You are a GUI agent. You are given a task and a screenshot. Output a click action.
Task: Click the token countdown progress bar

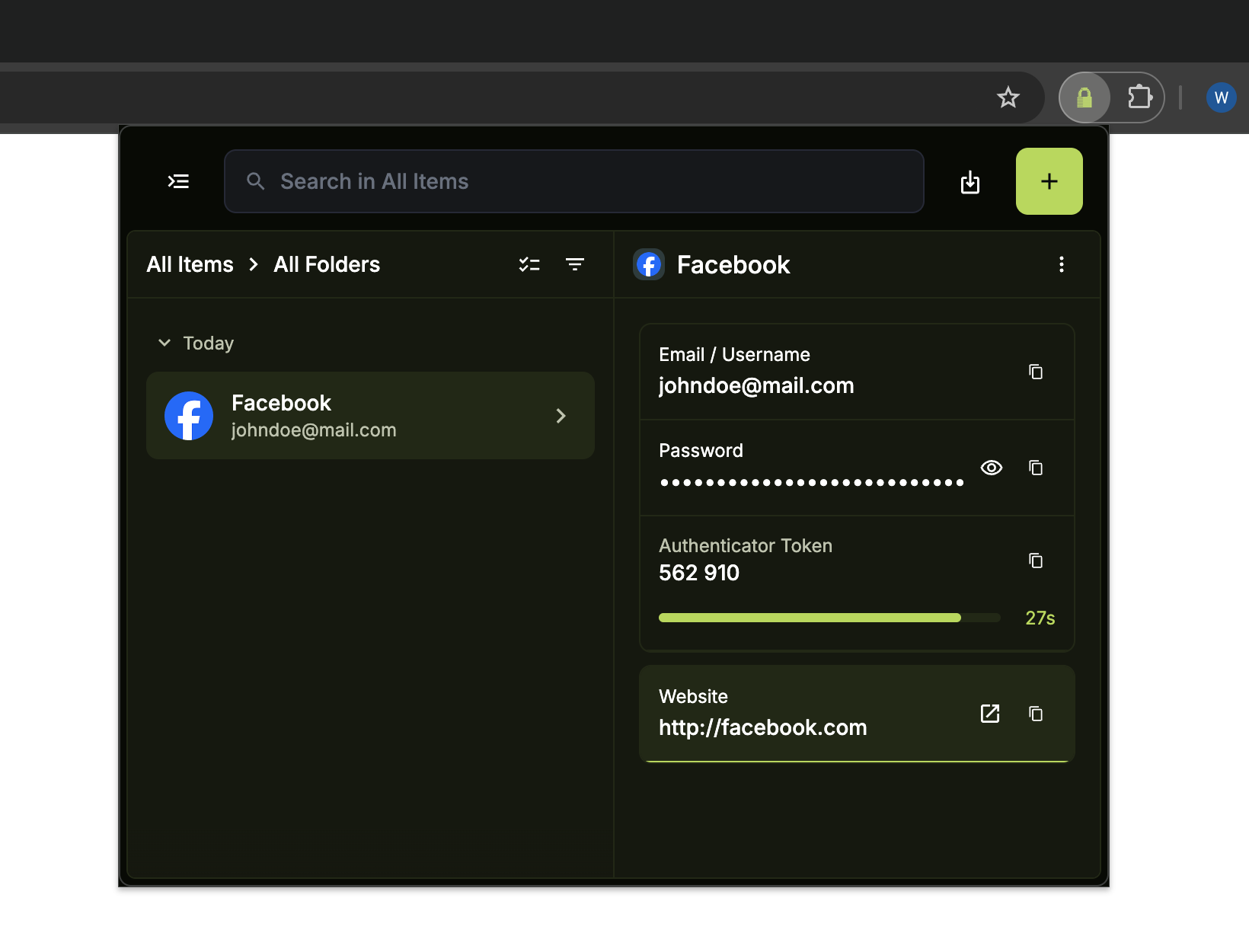(829, 618)
